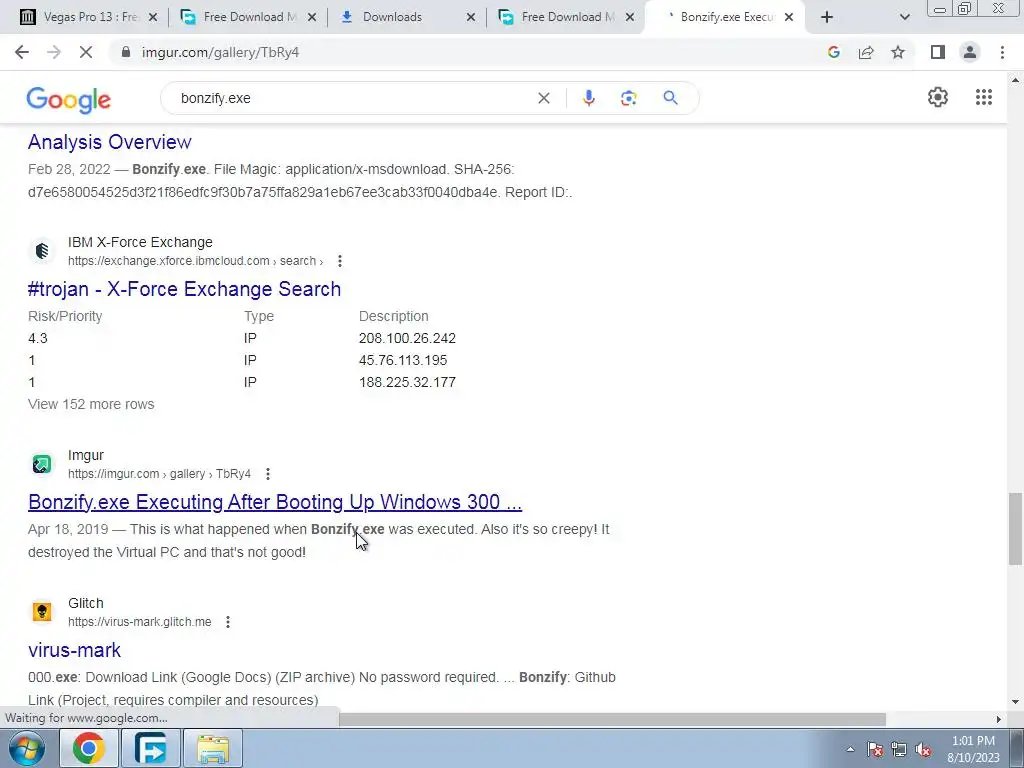This screenshot has height=768, width=1024.
Task: Click the muted volume tray icon
Action: pos(923,750)
